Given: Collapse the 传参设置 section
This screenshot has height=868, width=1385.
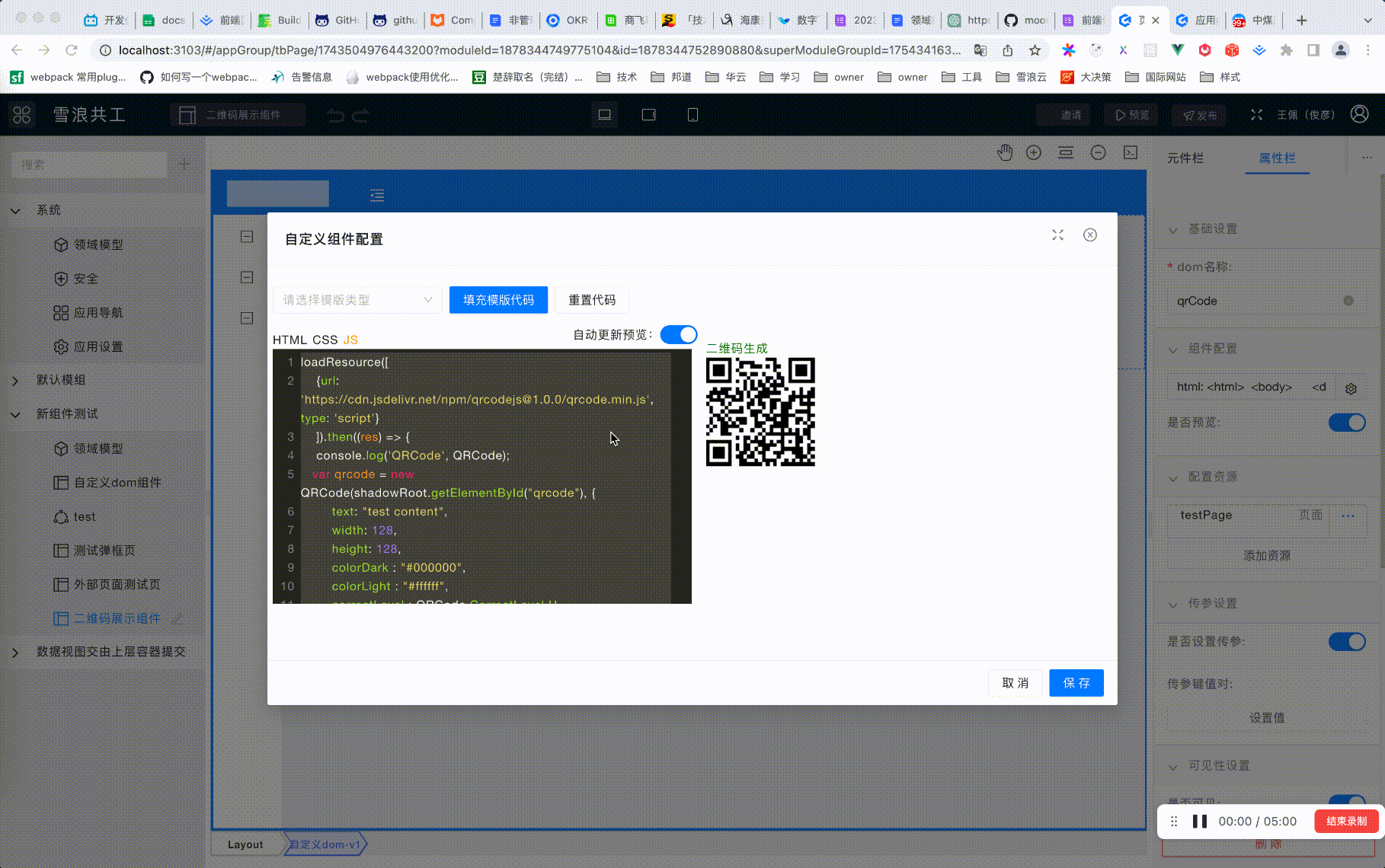Looking at the screenshot, I should (1172, 604).
